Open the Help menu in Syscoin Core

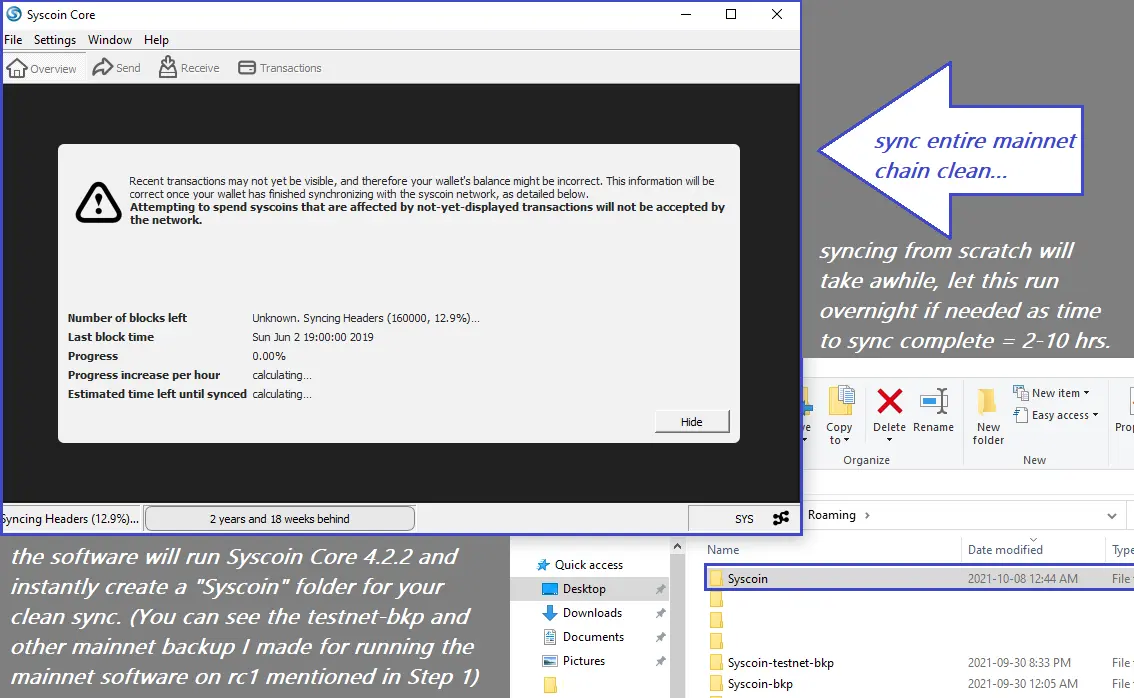156,40
